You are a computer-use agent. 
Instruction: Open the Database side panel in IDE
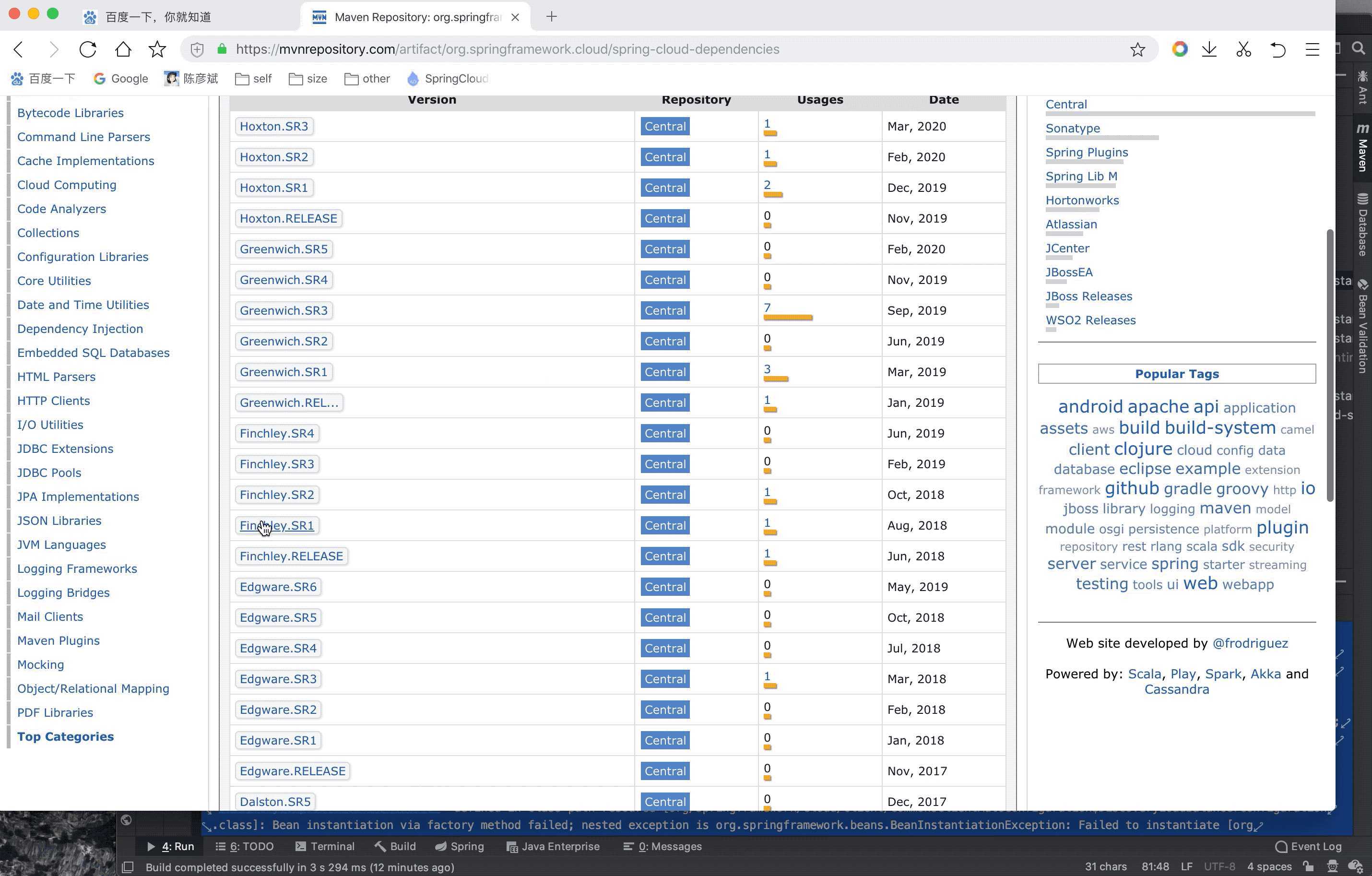click(x=1362, y=225)
